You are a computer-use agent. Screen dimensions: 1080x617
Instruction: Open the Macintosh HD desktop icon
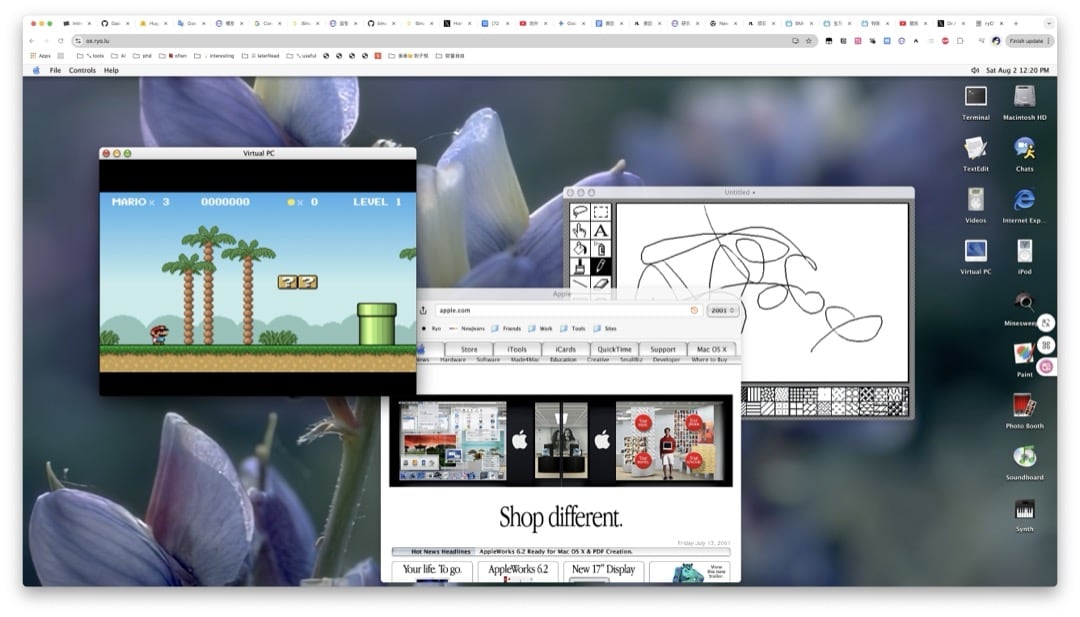pyautogui.click(x=1024, y=102)
